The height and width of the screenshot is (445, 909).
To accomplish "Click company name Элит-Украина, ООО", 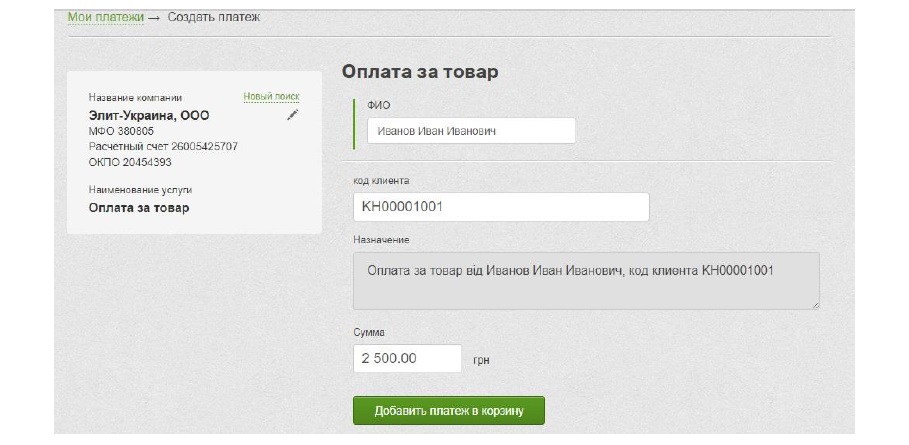I will tap(149, 116).
